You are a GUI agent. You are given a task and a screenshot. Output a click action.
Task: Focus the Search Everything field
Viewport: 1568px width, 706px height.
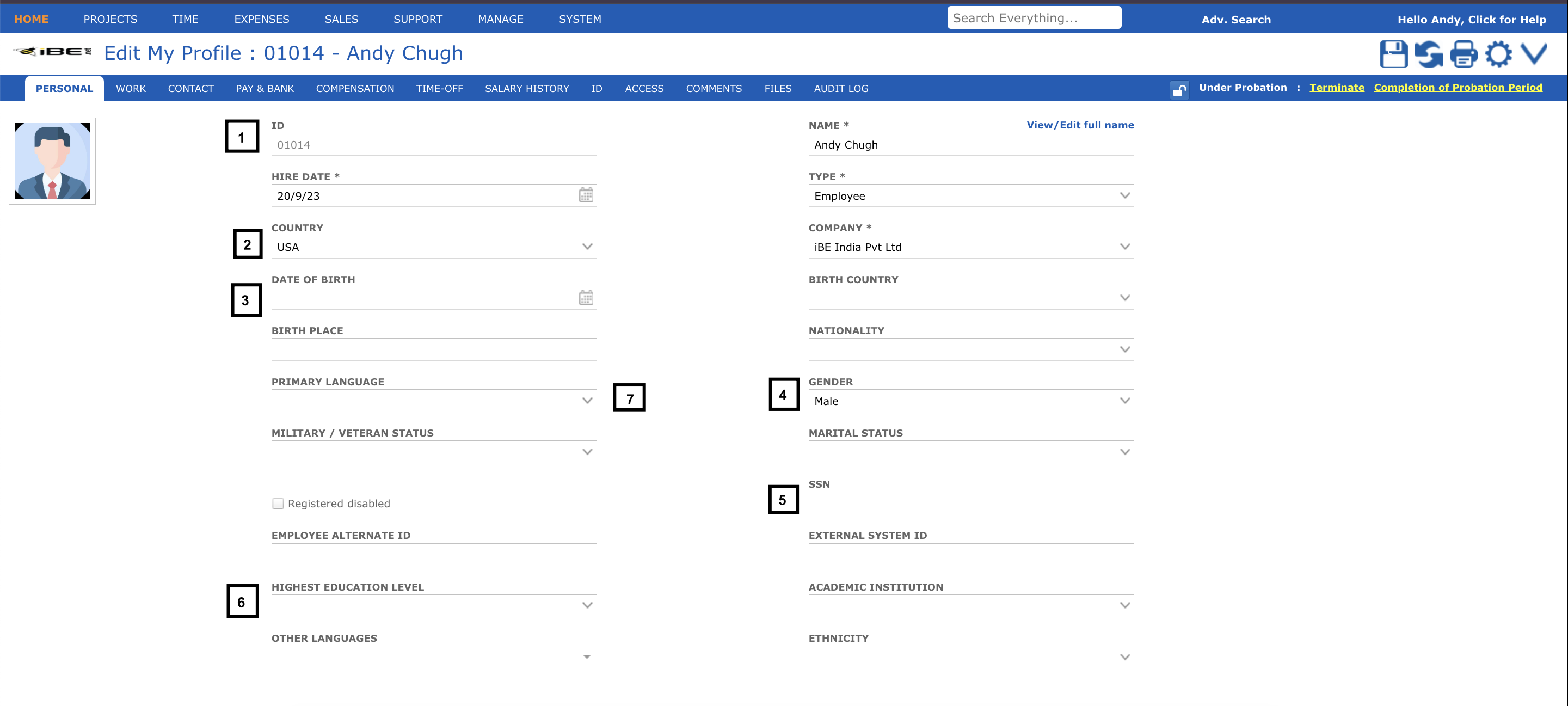point(1034,17)
